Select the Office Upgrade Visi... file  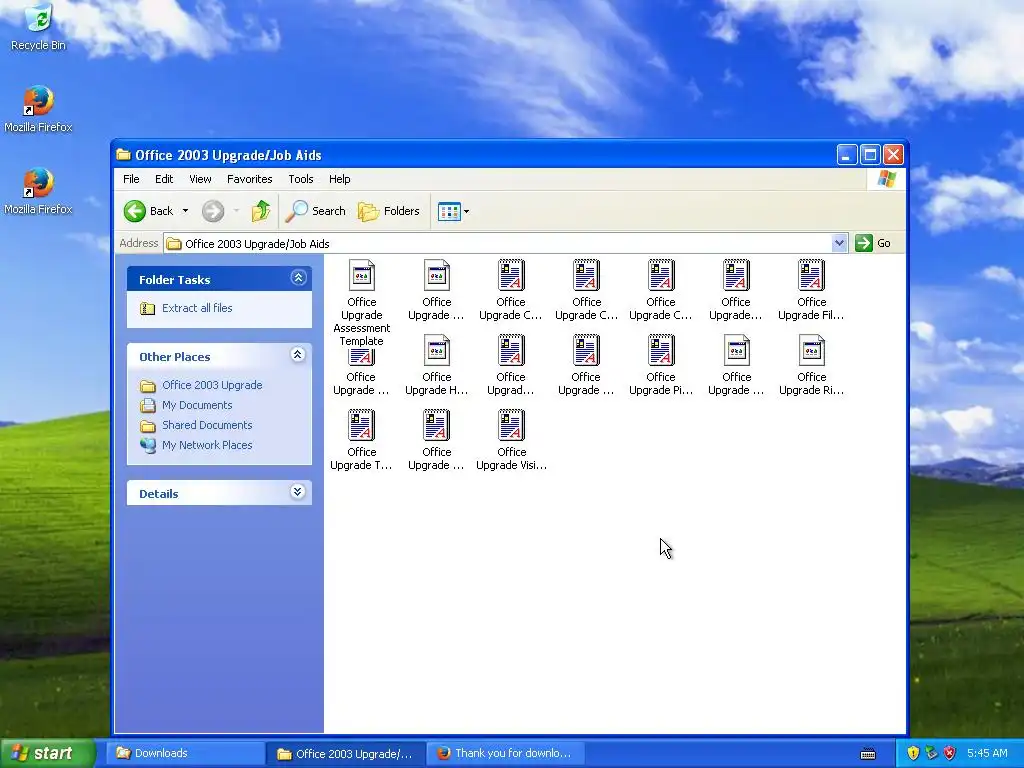511,441
